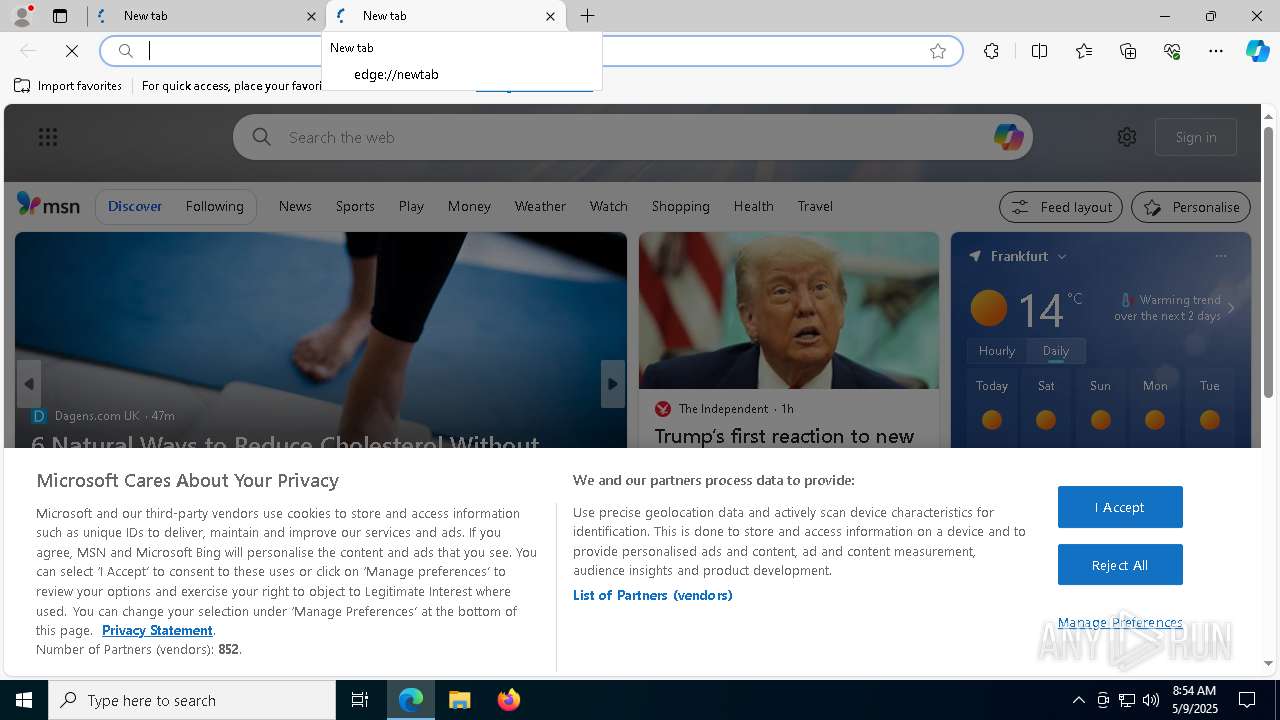Open the taskbar clock and date
1280x720 pixels.
tap(1193, 700)
